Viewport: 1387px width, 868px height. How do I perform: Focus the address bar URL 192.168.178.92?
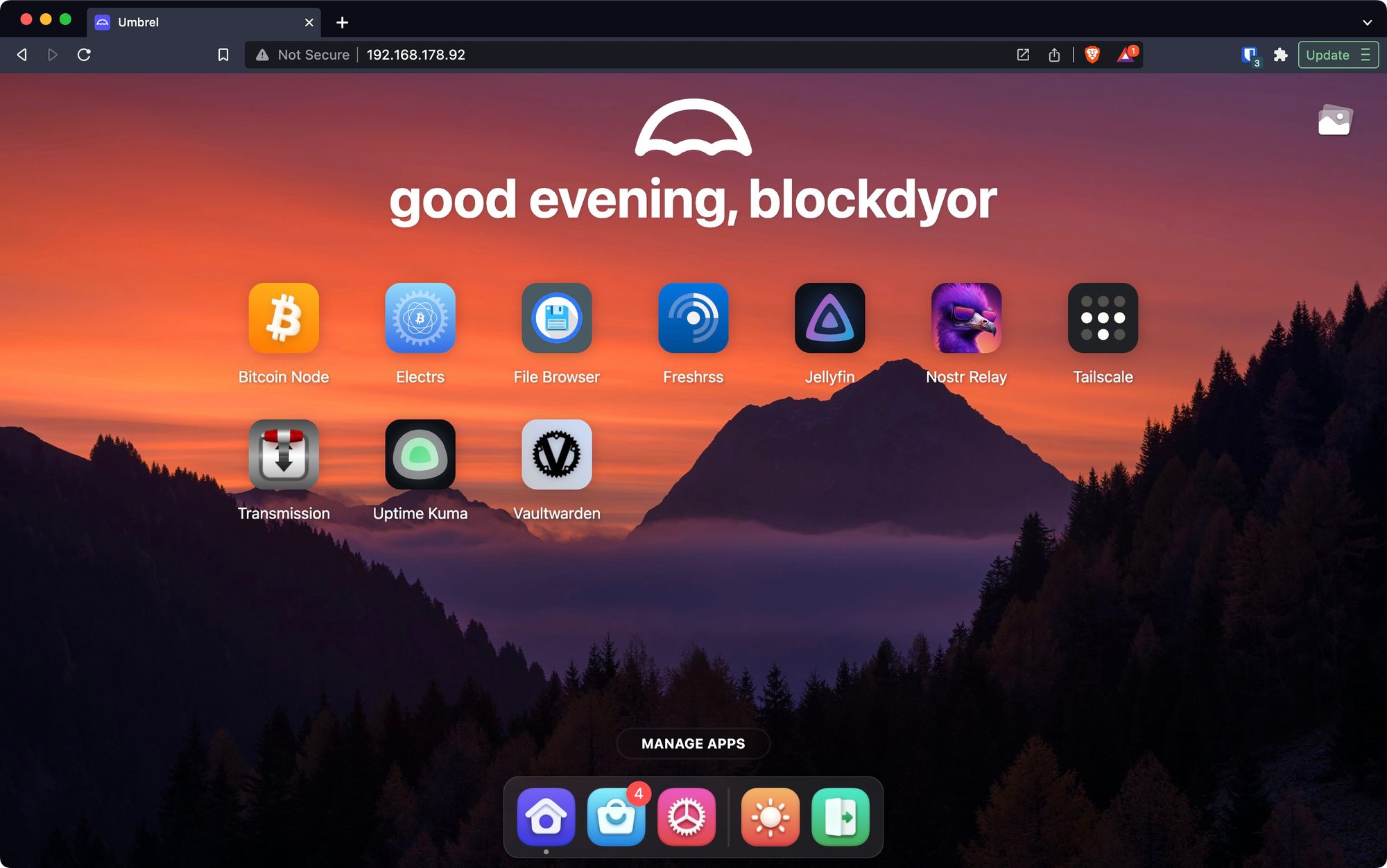click(416, 55)
